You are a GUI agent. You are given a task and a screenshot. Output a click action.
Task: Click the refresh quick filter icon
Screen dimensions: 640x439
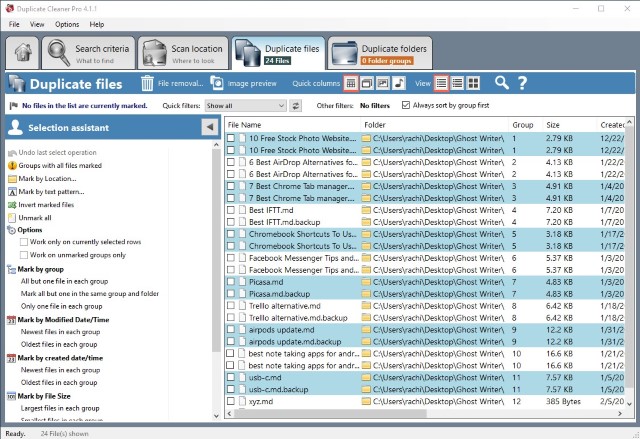click(296, 106)
